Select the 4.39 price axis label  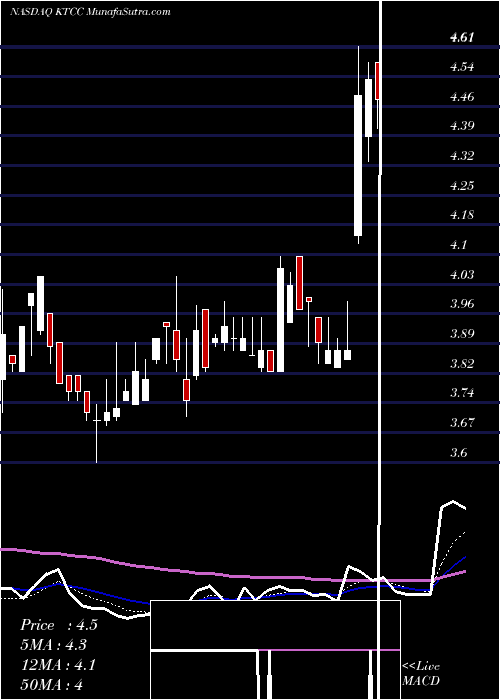click(x=462, y=126)
